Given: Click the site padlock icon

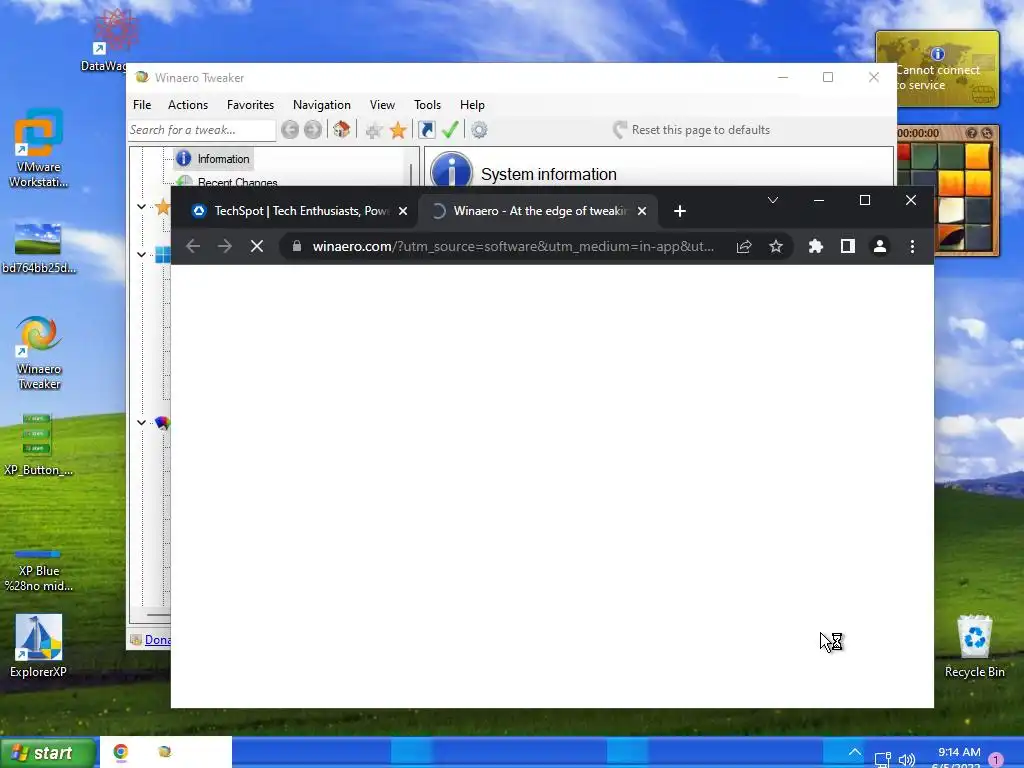Looking at the screenshot, I should [296, 246].
